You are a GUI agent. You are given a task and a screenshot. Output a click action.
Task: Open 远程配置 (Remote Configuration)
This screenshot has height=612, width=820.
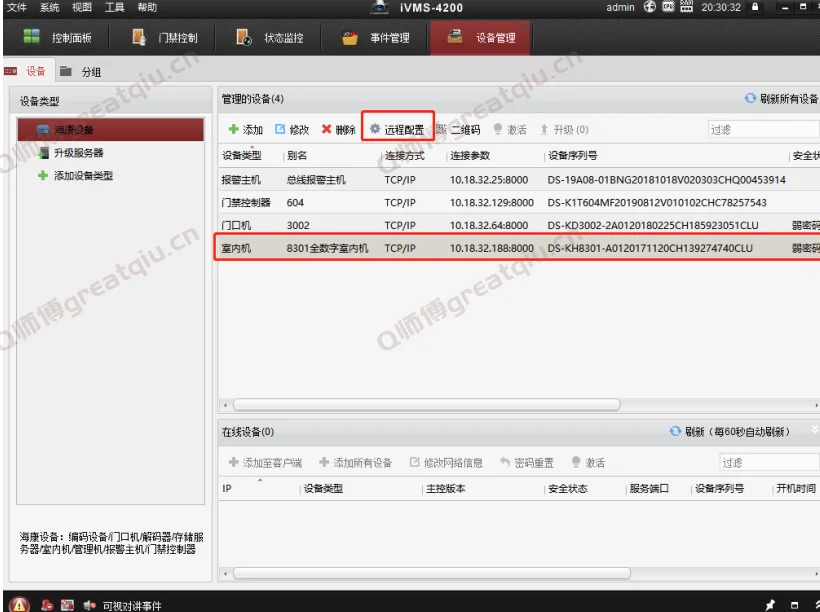397,130
